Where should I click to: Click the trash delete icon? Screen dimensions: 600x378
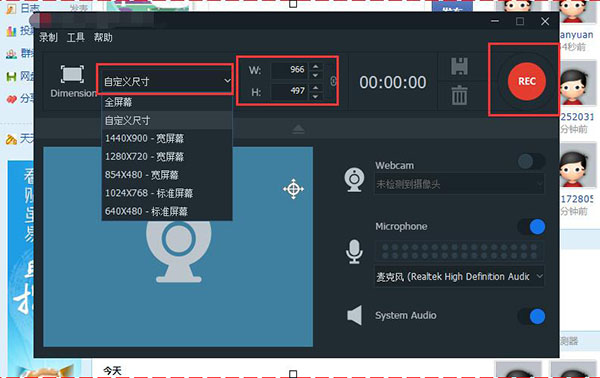pyautogui.click(x=459, y=95)
